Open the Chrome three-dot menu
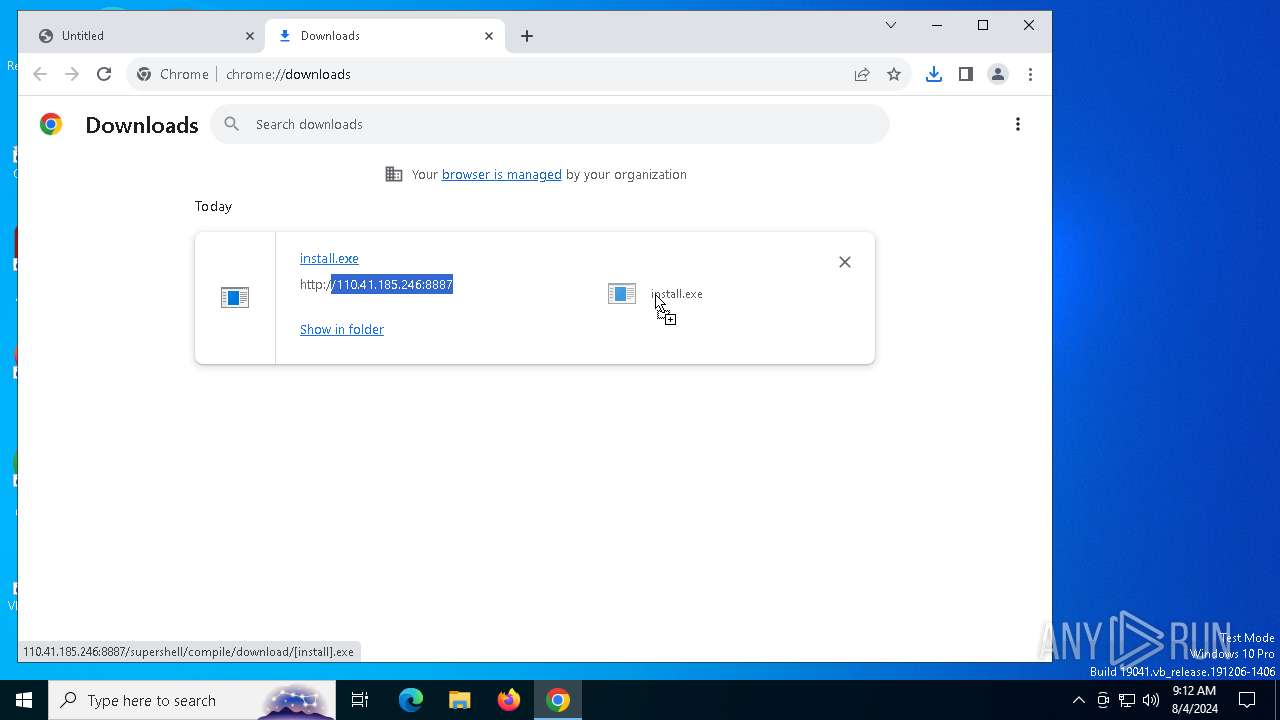Viewport: 1280px width, 720px height. point(1030,74)
